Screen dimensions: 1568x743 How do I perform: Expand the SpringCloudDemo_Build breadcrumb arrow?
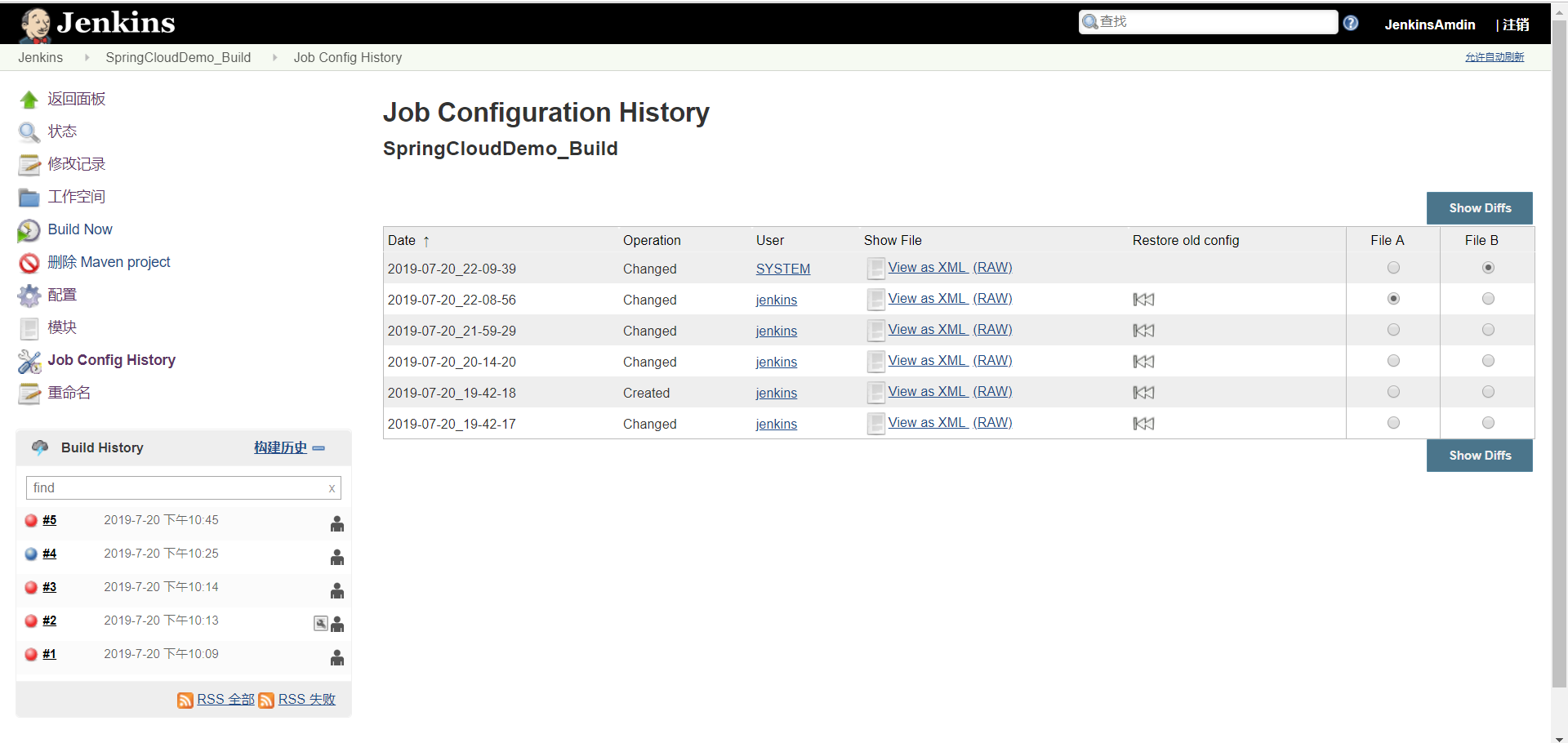pyautogui.click(x=274, y=57)
